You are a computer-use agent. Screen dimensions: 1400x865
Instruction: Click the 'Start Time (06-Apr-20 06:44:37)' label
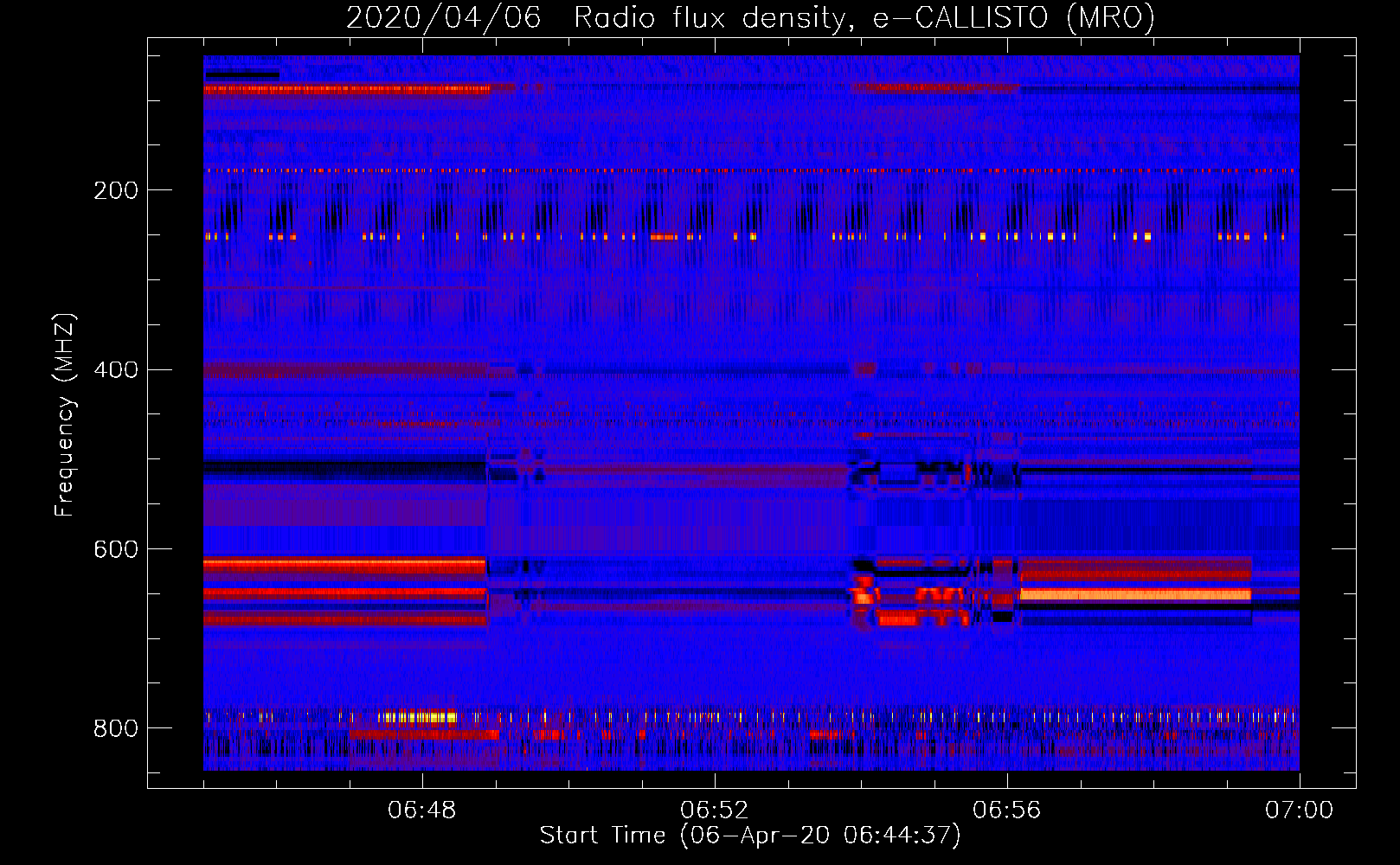pos(750,836)
